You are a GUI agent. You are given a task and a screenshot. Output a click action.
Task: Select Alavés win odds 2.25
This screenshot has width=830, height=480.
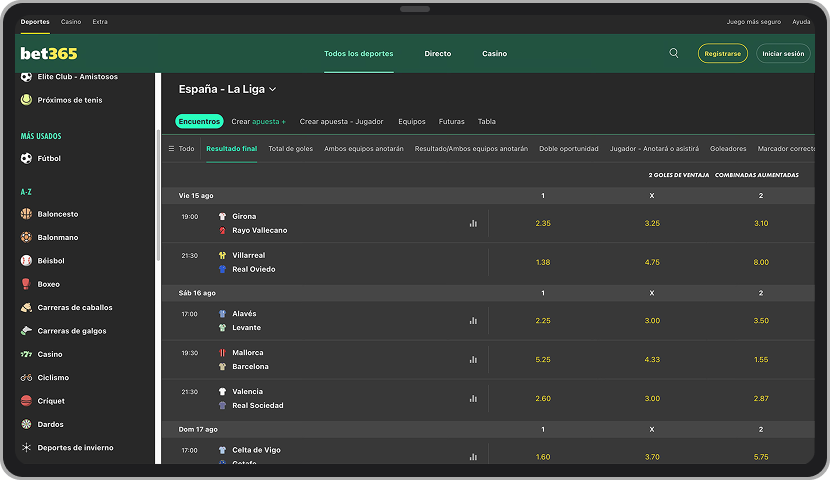click(x=543, y=321)
